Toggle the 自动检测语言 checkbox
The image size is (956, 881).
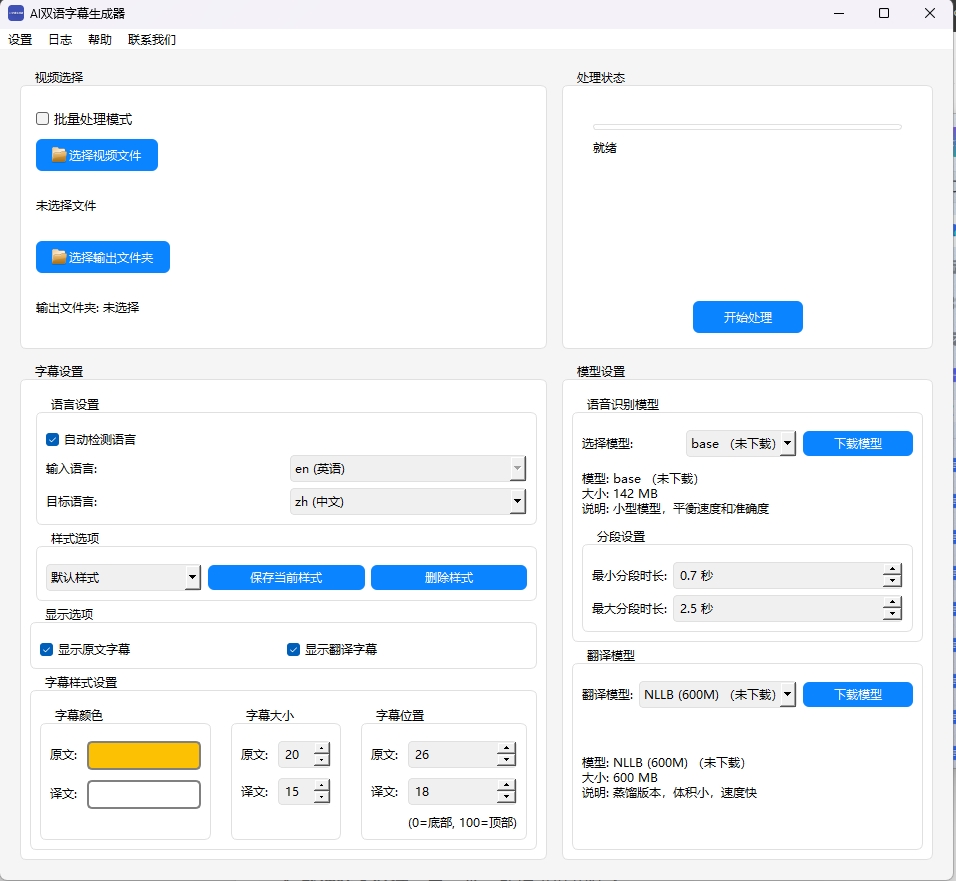(52, 439)
